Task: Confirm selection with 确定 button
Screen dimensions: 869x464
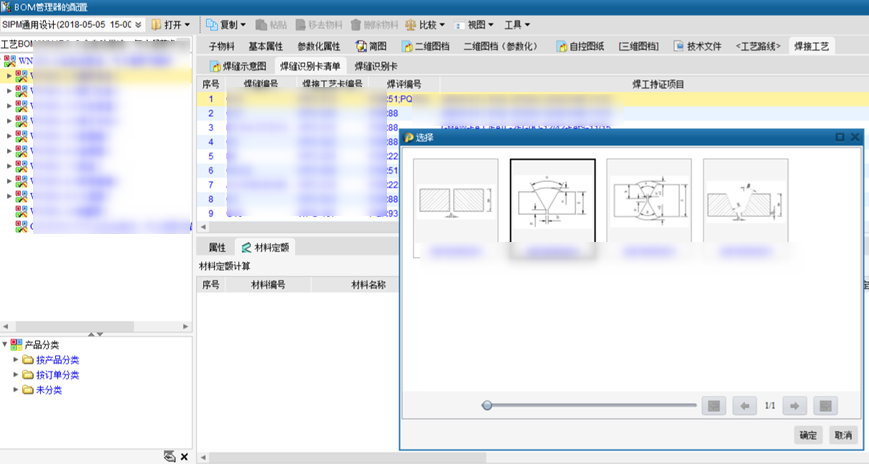Action: (x=808, y=435)
